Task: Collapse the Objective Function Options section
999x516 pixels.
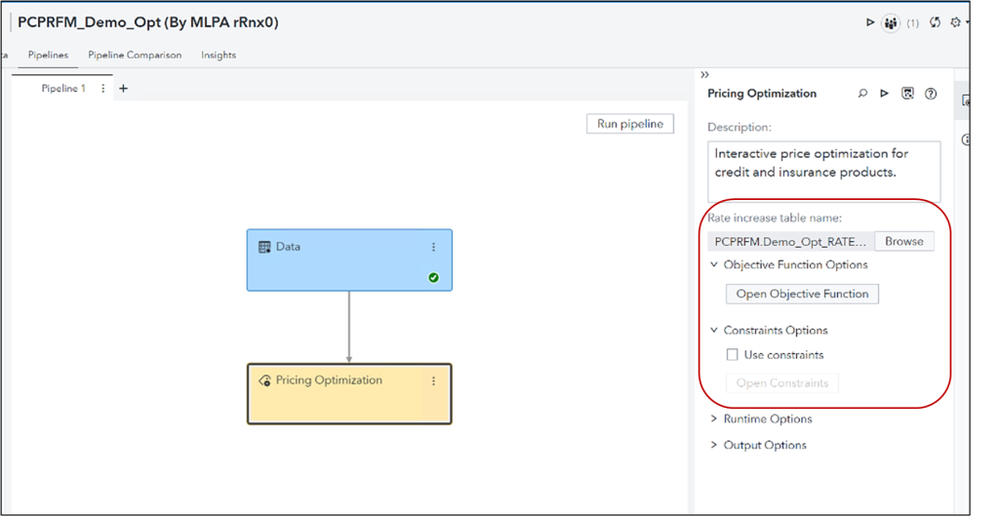Action: click(714, 265)
